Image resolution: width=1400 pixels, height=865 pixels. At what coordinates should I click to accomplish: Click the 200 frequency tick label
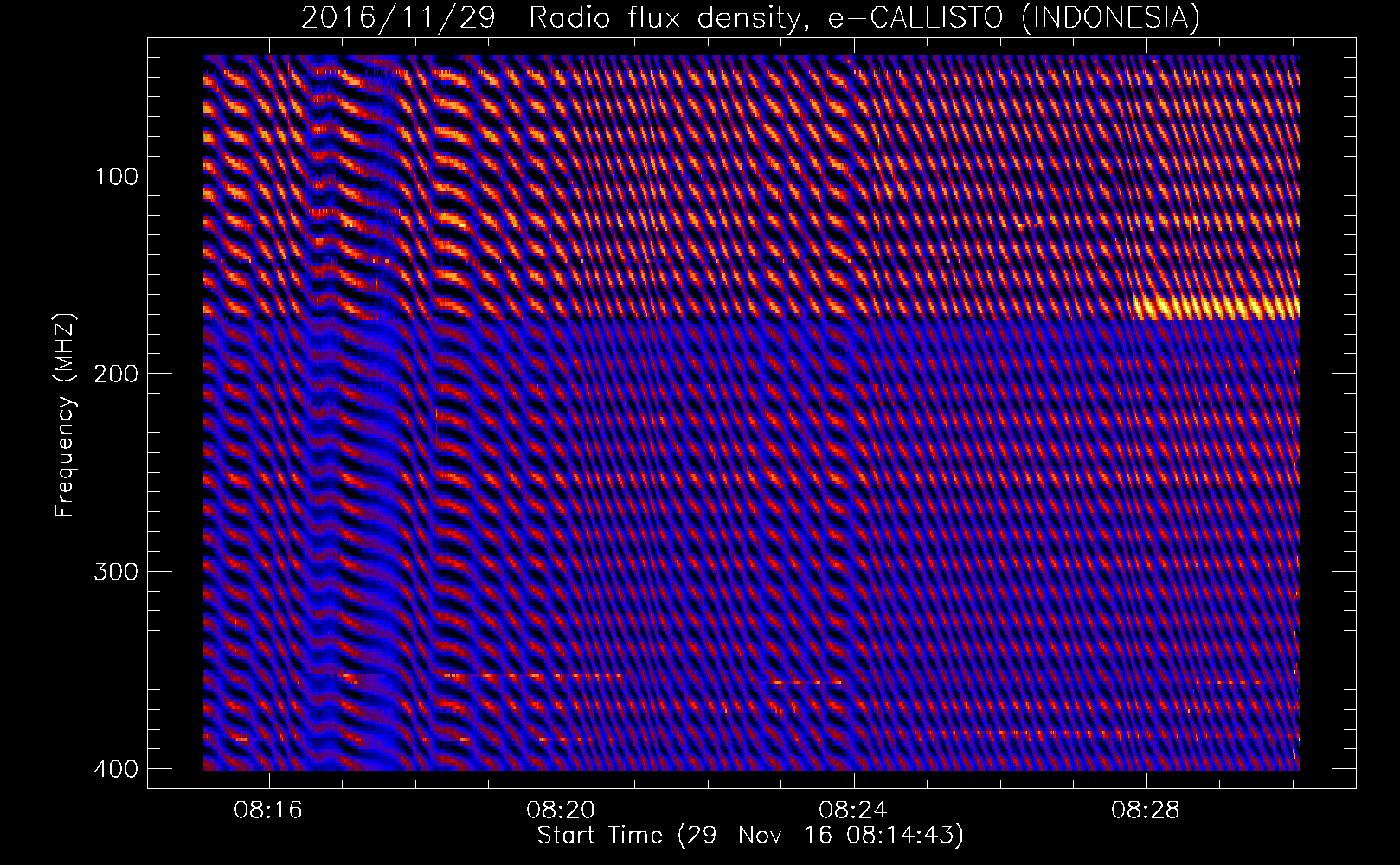coord(115,374)
